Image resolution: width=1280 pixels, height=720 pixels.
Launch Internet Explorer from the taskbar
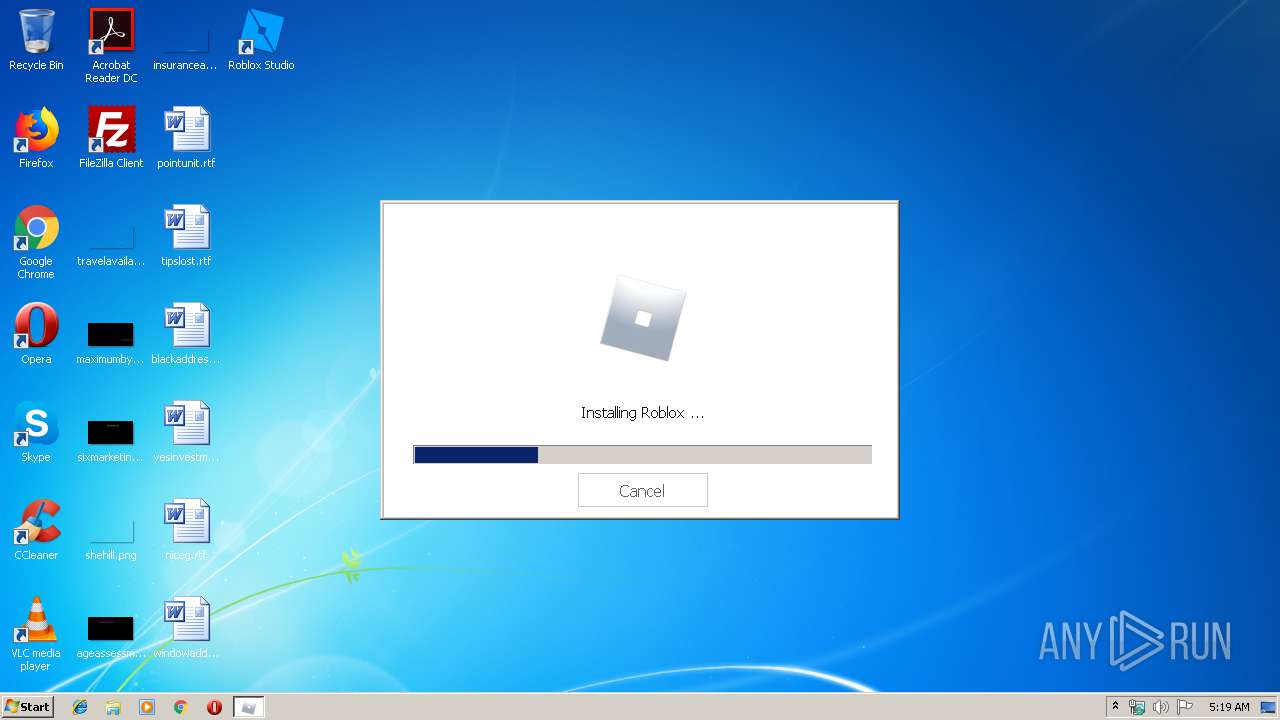point(80,707)
